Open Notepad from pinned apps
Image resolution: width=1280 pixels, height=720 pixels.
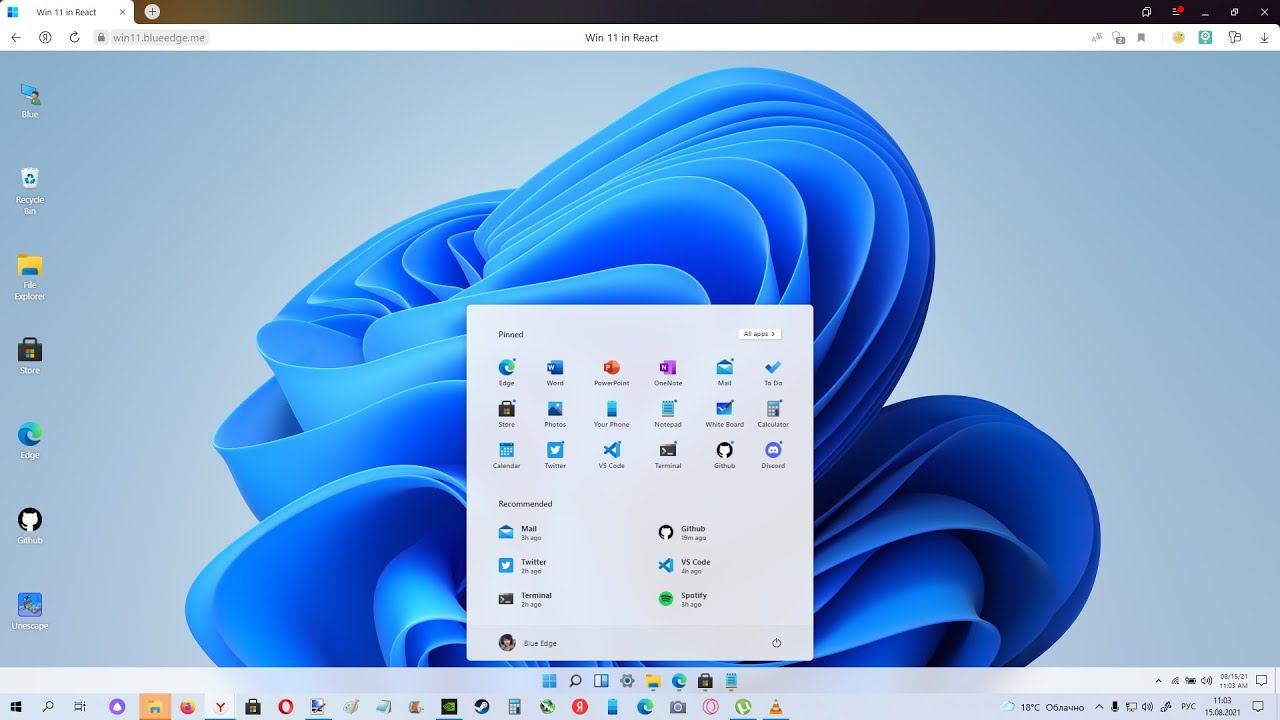point(668,413)
